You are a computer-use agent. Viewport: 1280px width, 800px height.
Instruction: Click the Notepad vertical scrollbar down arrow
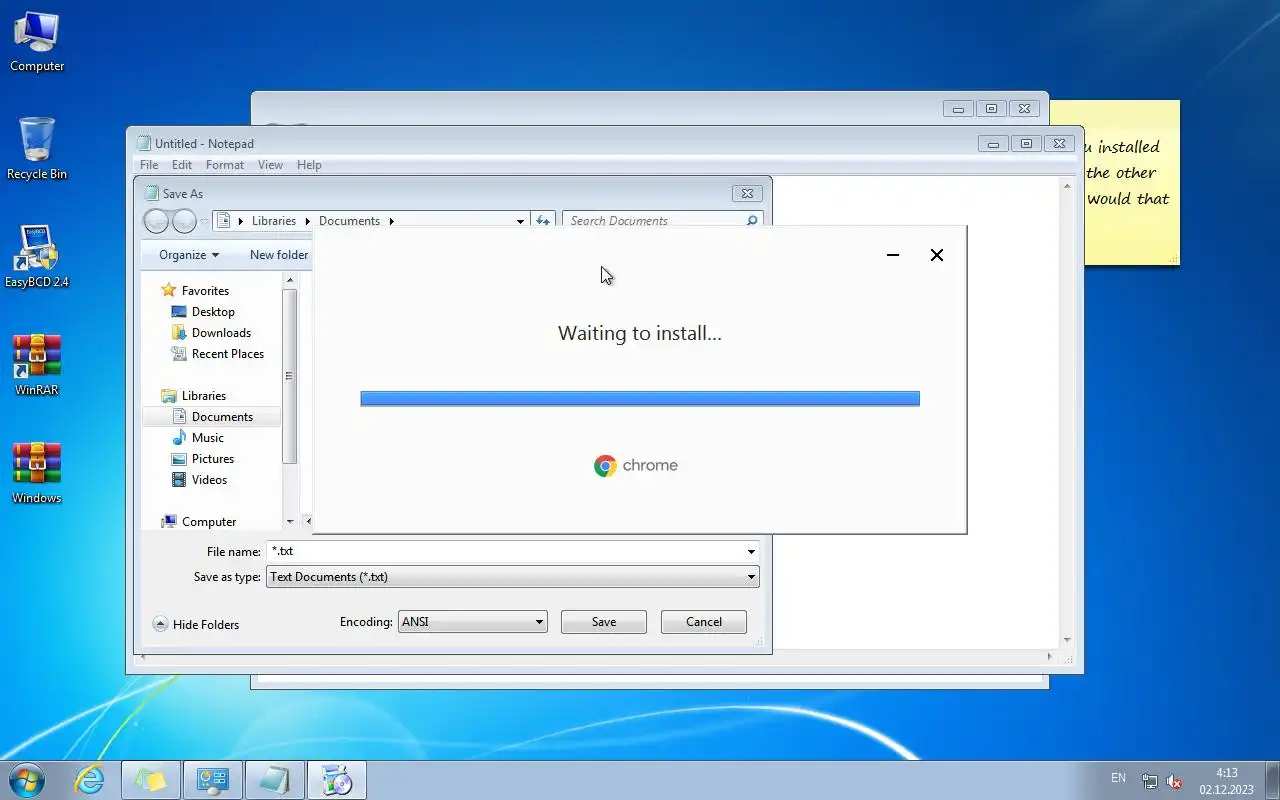(x=1067, y=640)
